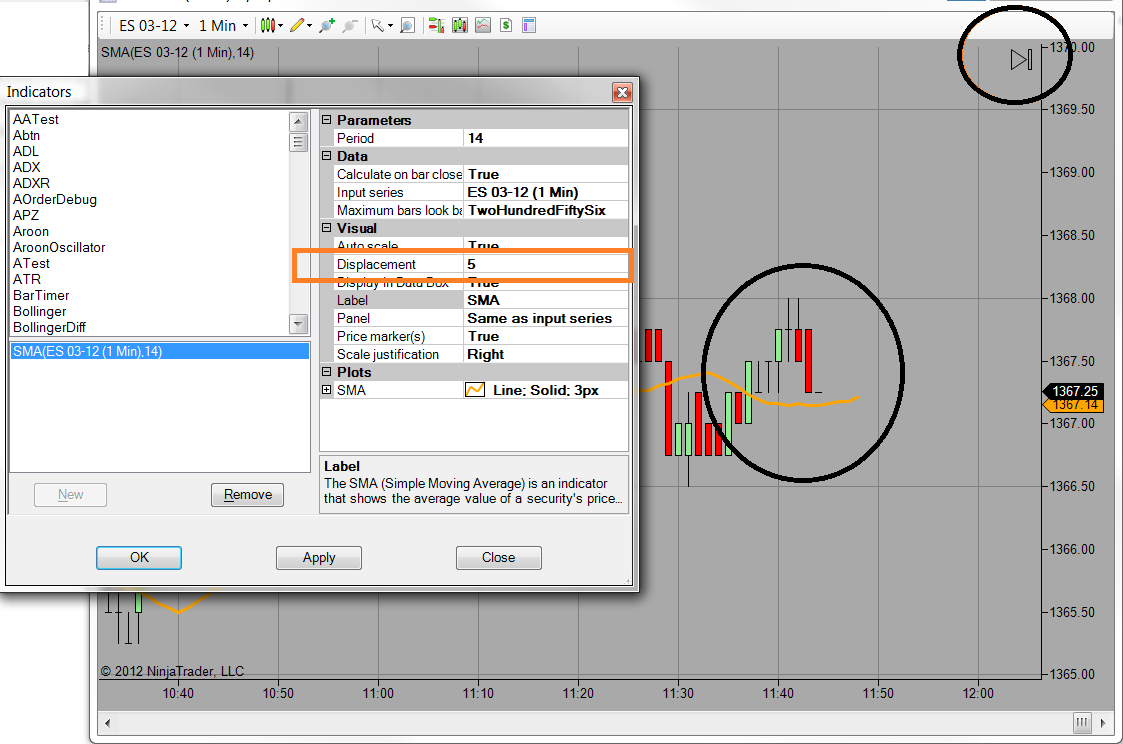The height and width of the screenshot is (744, 1123).
Task: Open chart Properties toolbar icon
Action: [529, 26]
